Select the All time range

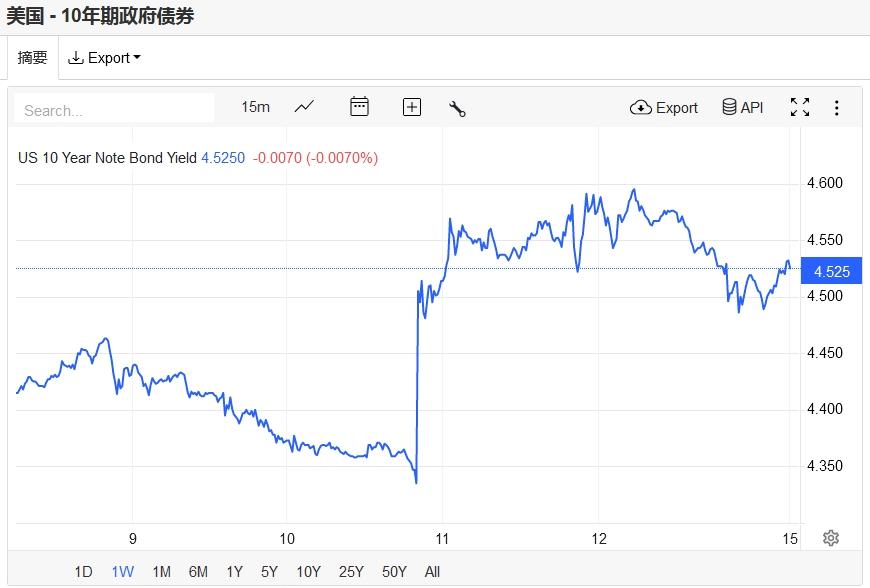[432, 572]
